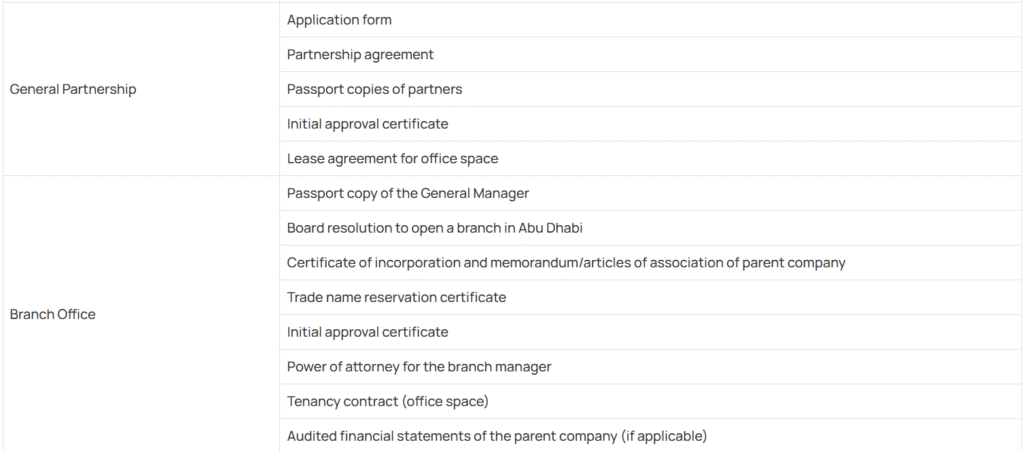Click Initial approval certificate under General Partnership
Screen dimensions: 1024x453
(x=368, y=124)
